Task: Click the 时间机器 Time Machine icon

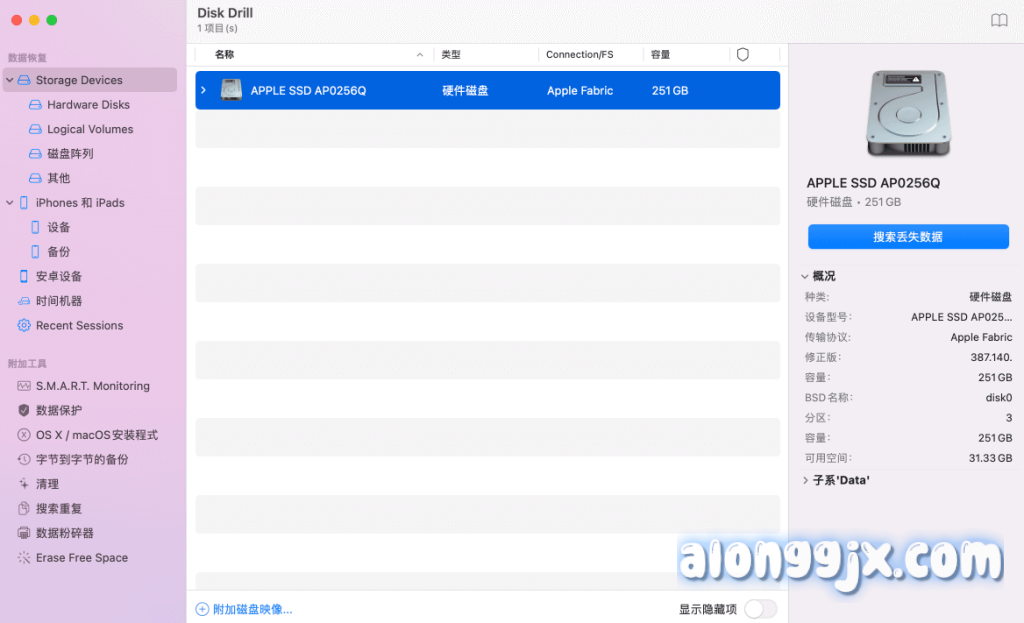Action: (x=24, y=301)
